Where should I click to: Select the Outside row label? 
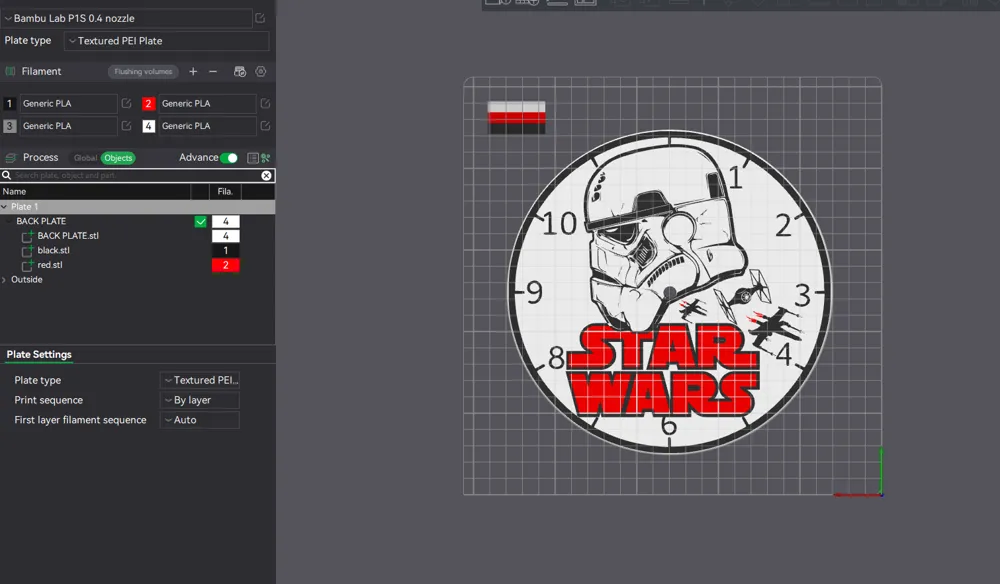[x=27, y=279]
